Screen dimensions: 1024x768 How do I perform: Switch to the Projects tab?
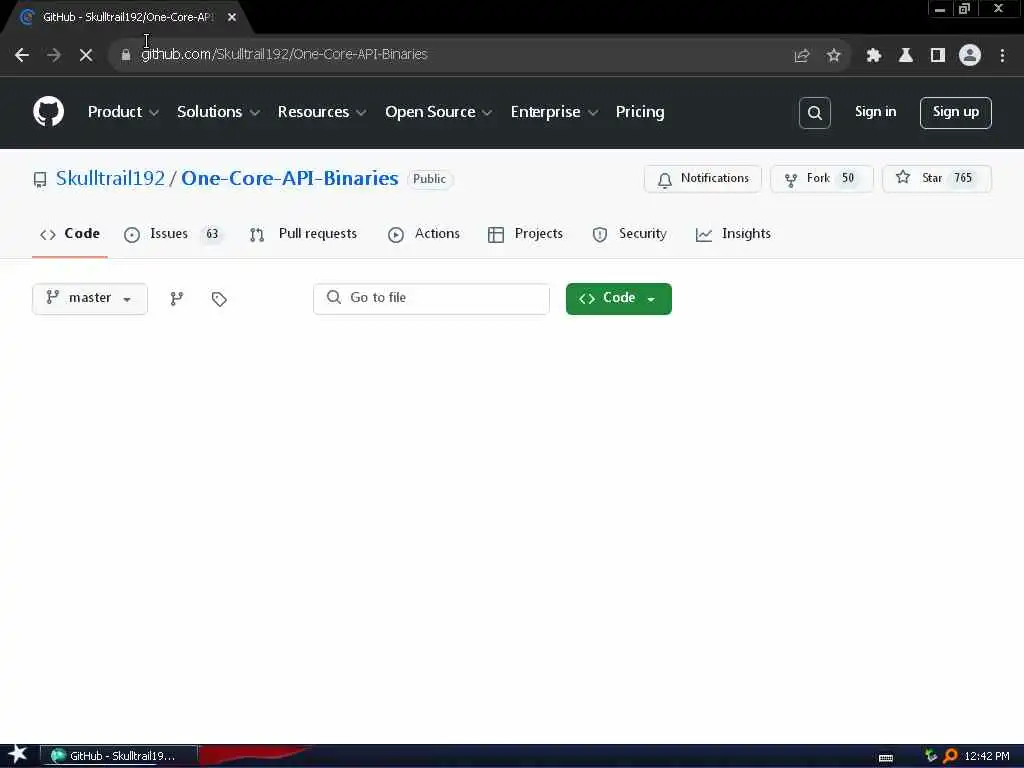click(525, 234)
